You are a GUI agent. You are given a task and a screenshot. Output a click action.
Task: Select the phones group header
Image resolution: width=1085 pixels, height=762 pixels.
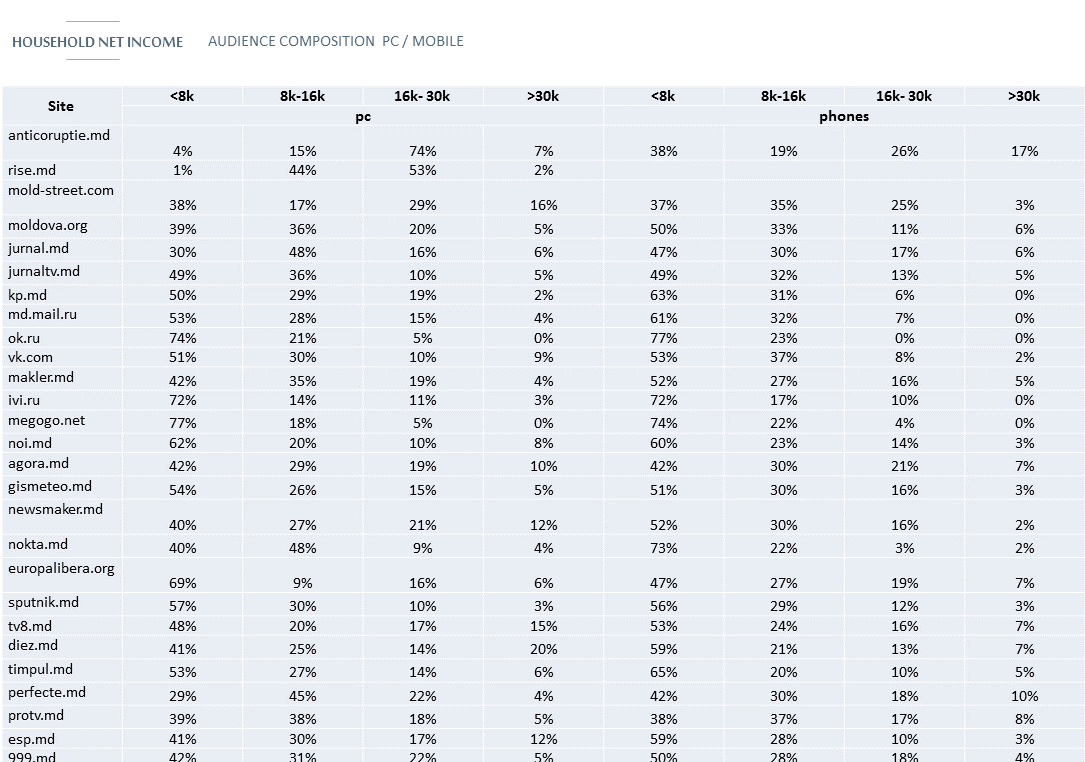point(843,116)
